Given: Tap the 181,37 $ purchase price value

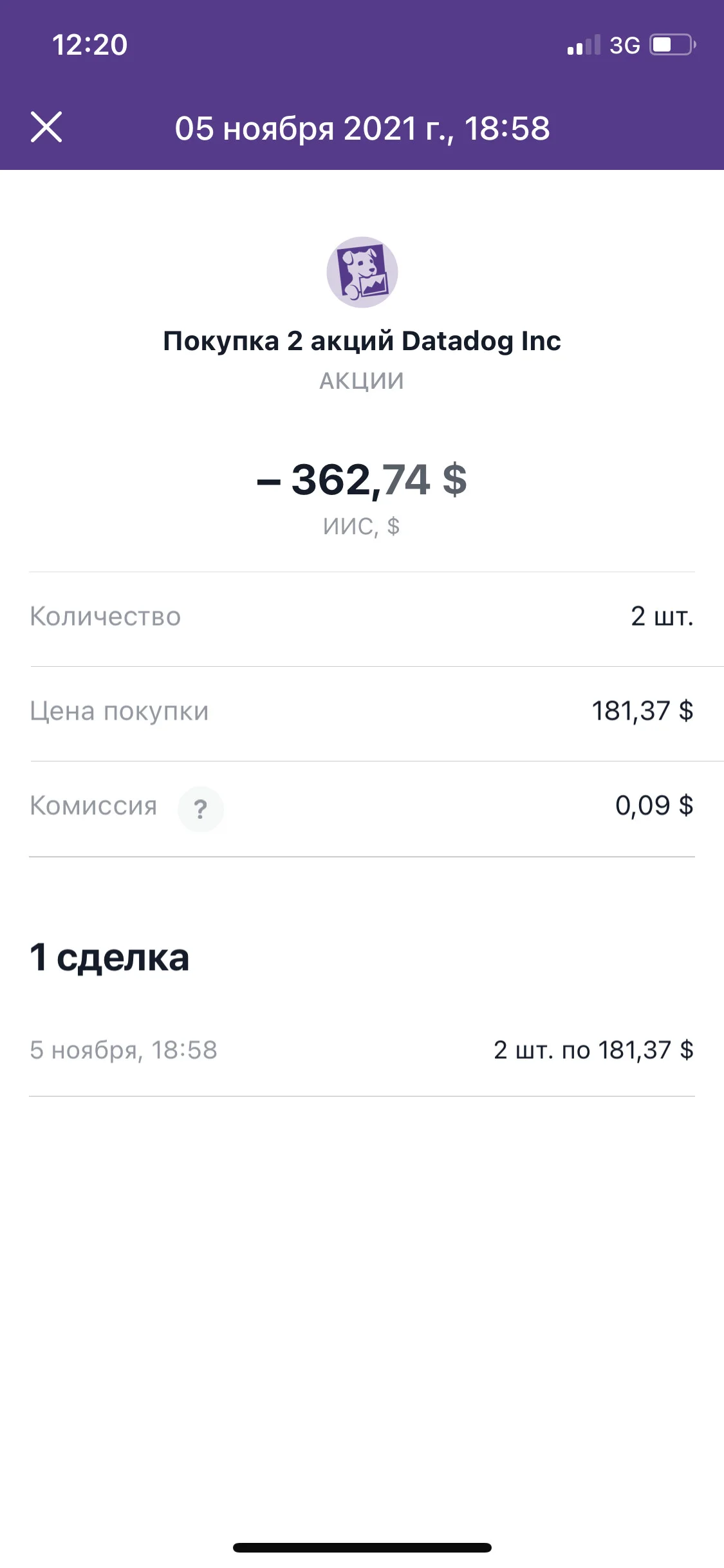Looking at the screenshot, I should [642, 711].
